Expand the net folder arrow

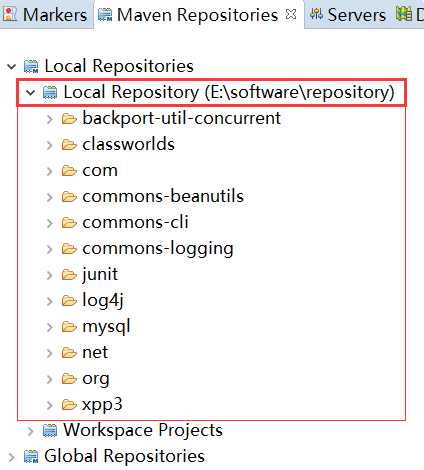click(x=50, y=353)
